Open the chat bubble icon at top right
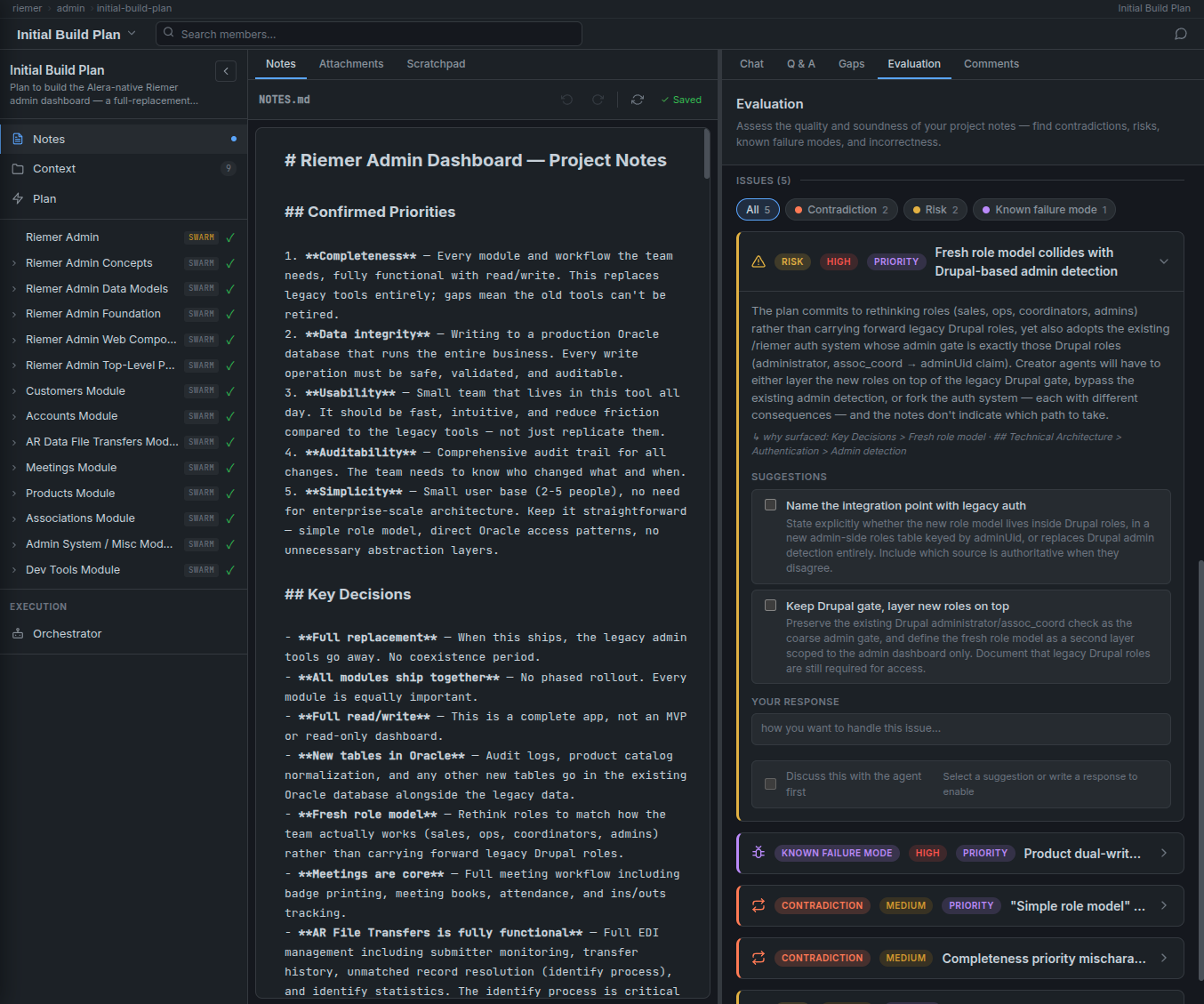The image size is (1204, 1004). click(x=1181, y=34)
